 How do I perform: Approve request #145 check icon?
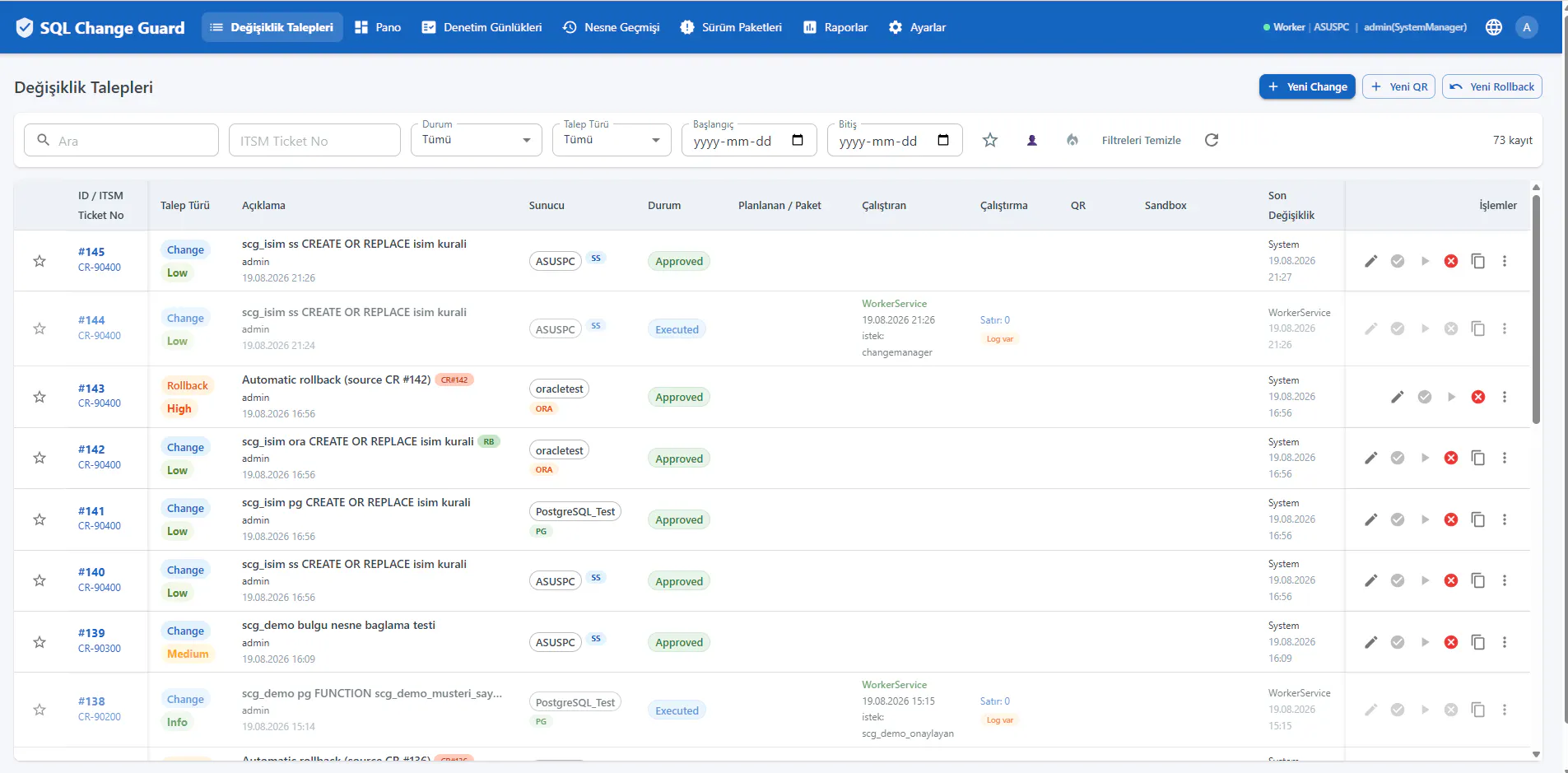[x=1398, y=261]
